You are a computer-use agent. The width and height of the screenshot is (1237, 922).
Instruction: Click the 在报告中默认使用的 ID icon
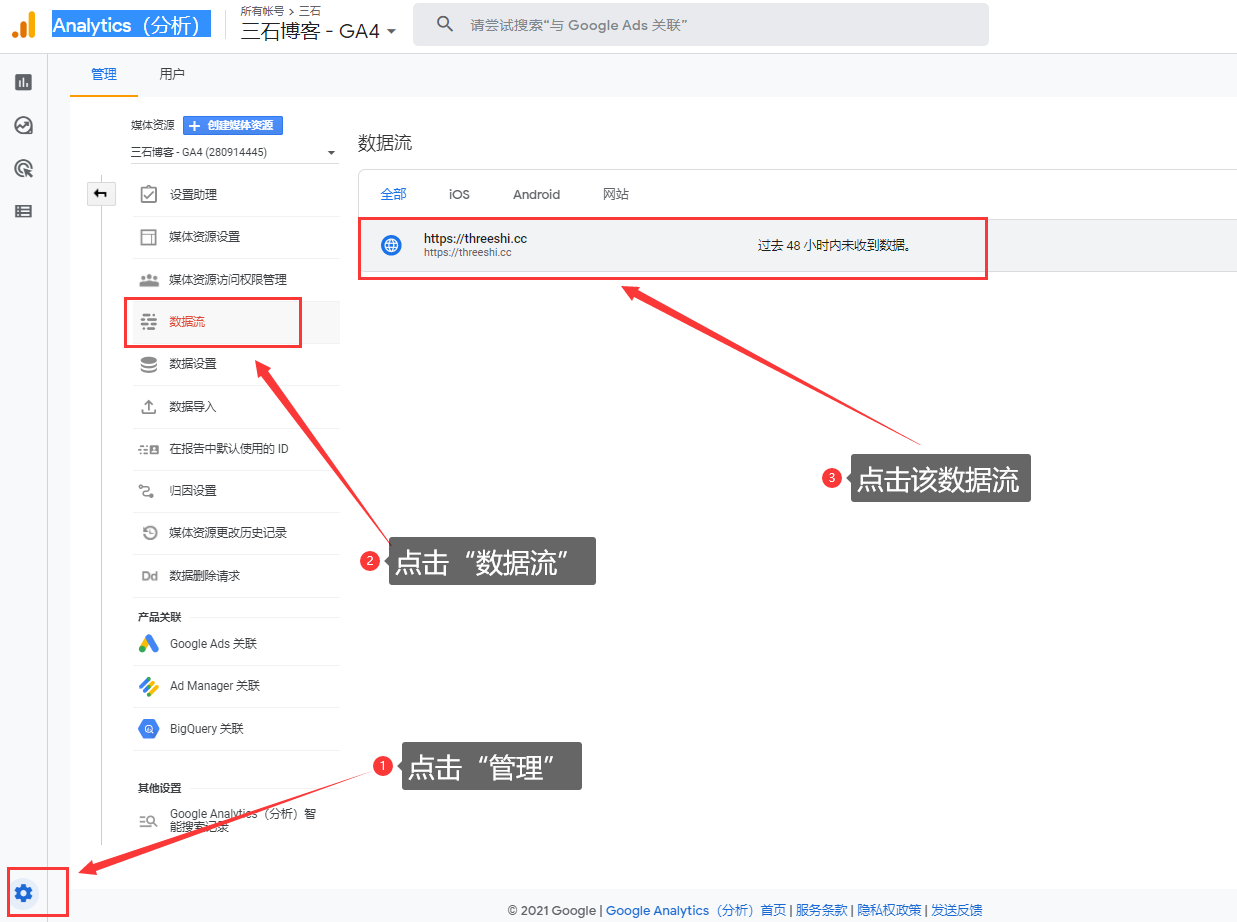(149, 449)
